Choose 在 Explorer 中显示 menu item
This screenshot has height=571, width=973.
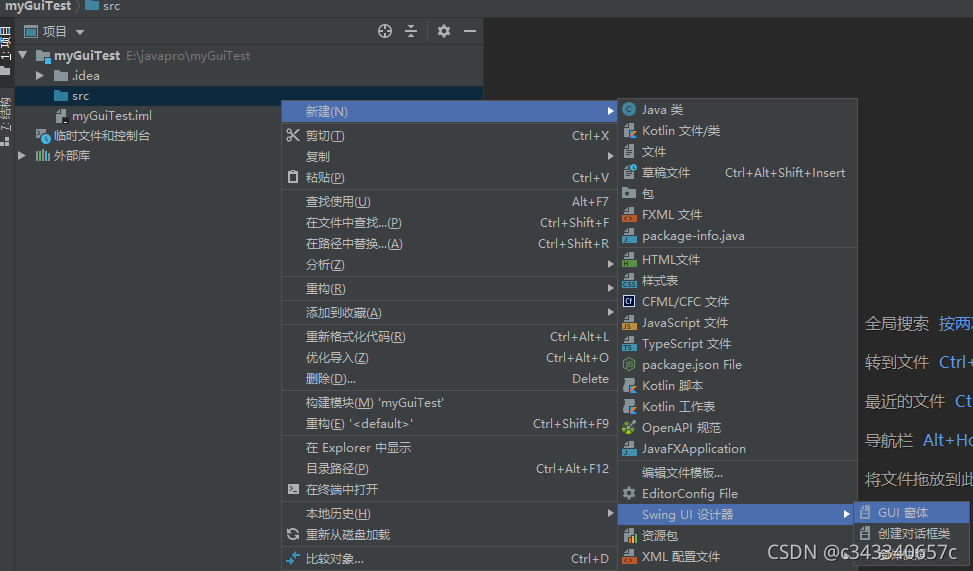pos(449,447)
